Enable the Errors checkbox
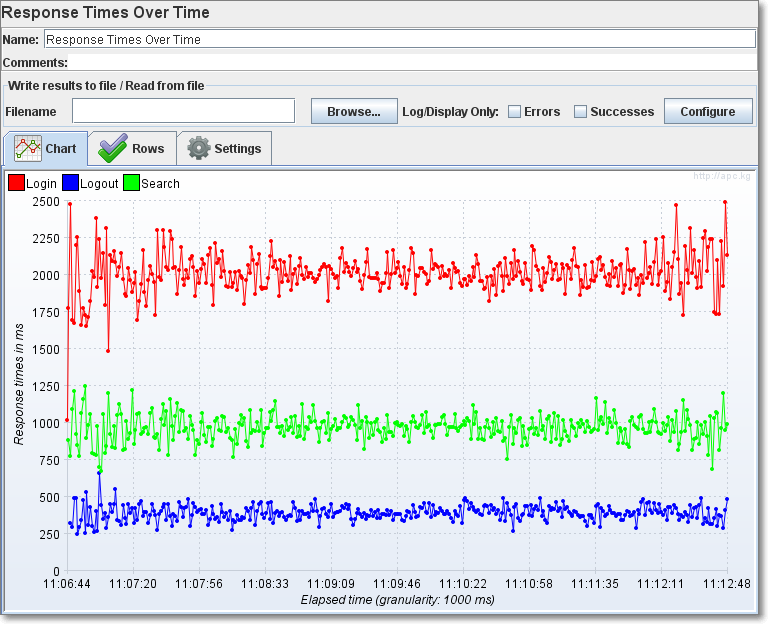Screen dimensions: 768x624 click(x=514, y=112)
